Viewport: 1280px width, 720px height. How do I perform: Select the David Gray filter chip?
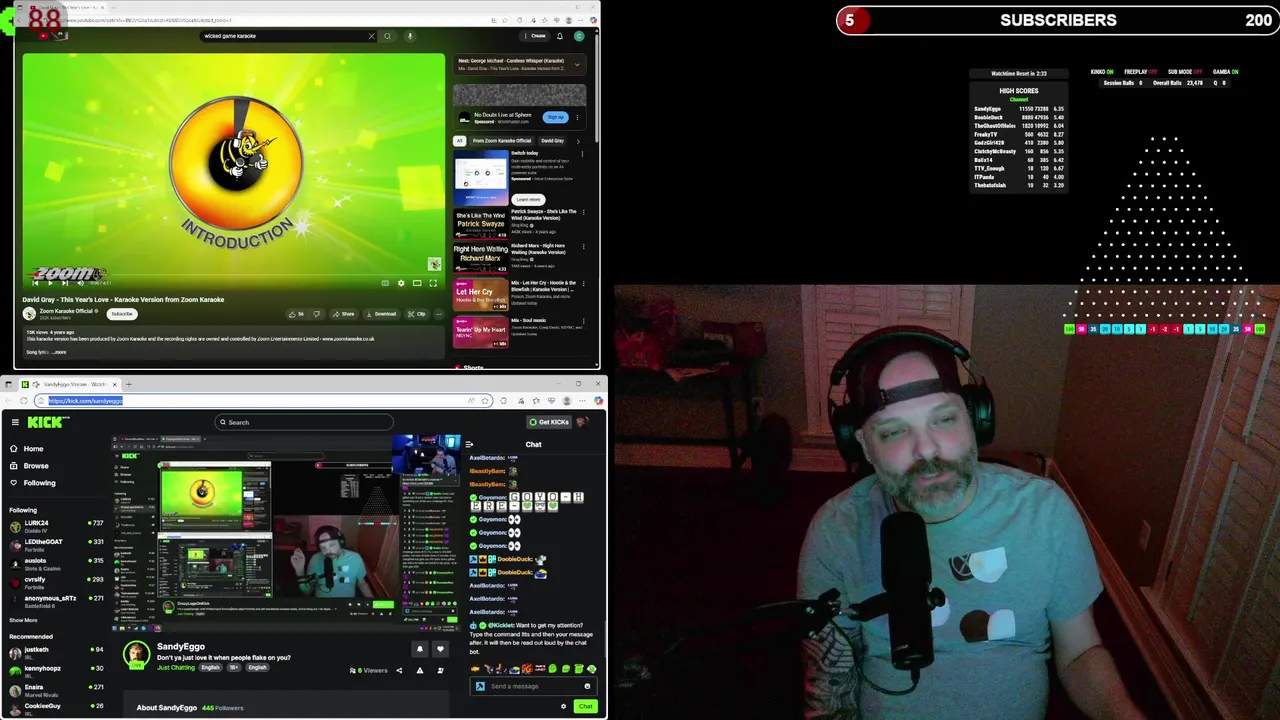pos(552,141)
